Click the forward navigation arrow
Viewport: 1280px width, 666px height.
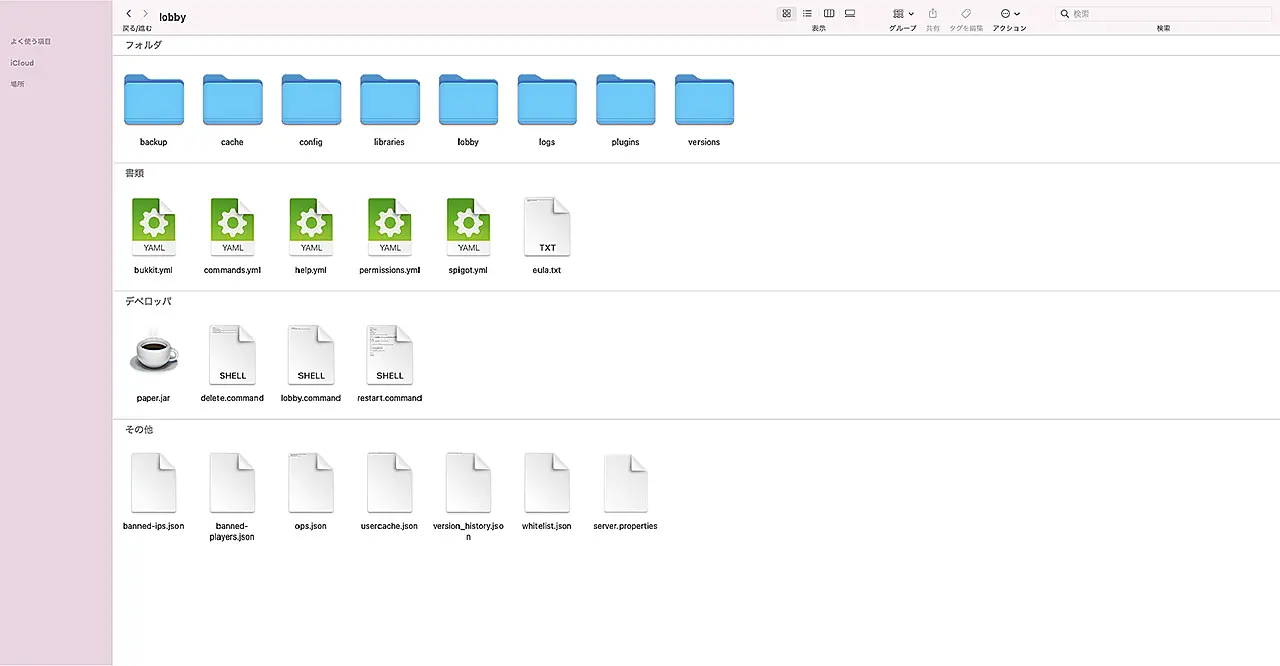pos(146,14)
